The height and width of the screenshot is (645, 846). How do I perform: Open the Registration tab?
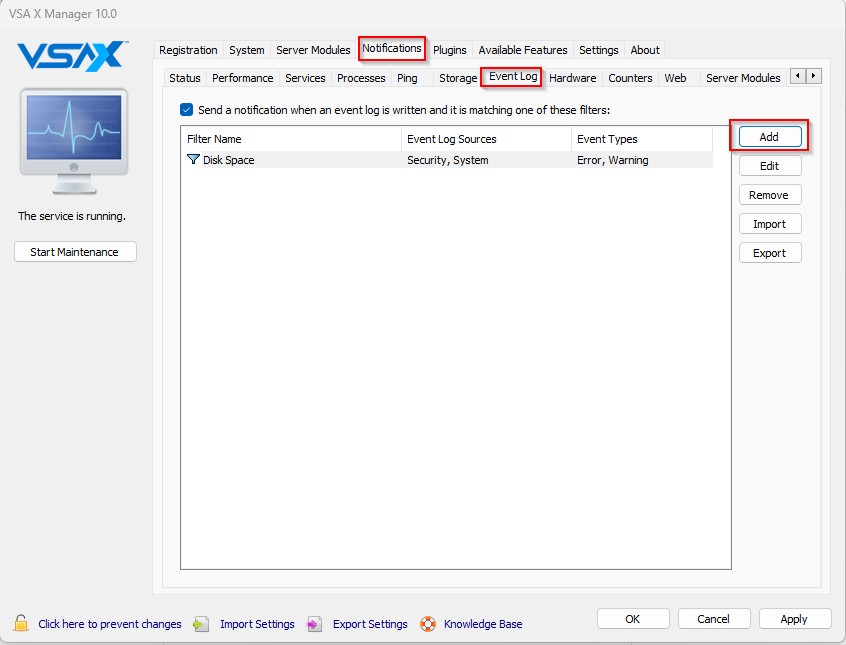(188, 50)
